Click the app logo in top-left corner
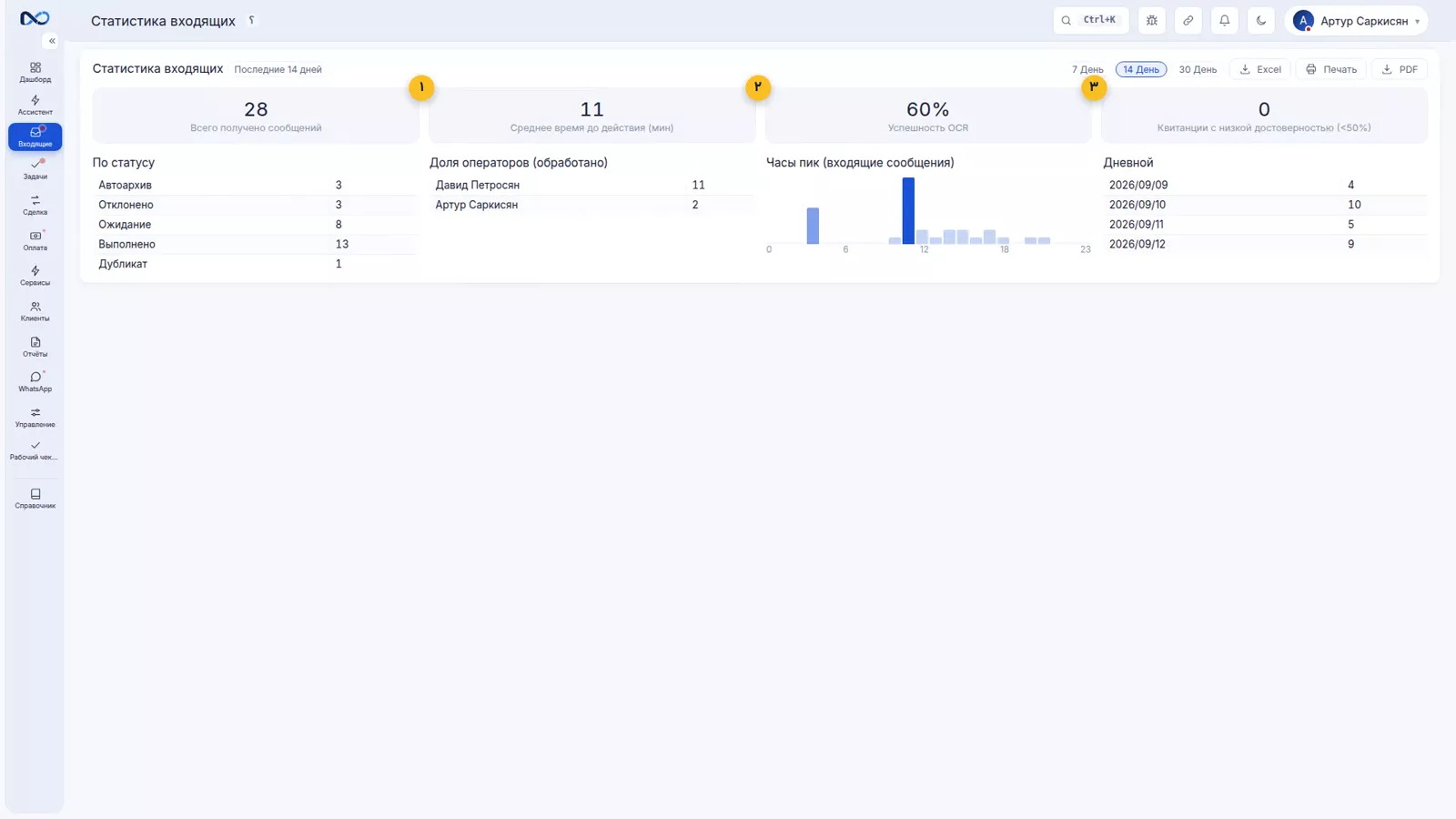This screenshot has width=1456, height=819. tap(35, 18)
